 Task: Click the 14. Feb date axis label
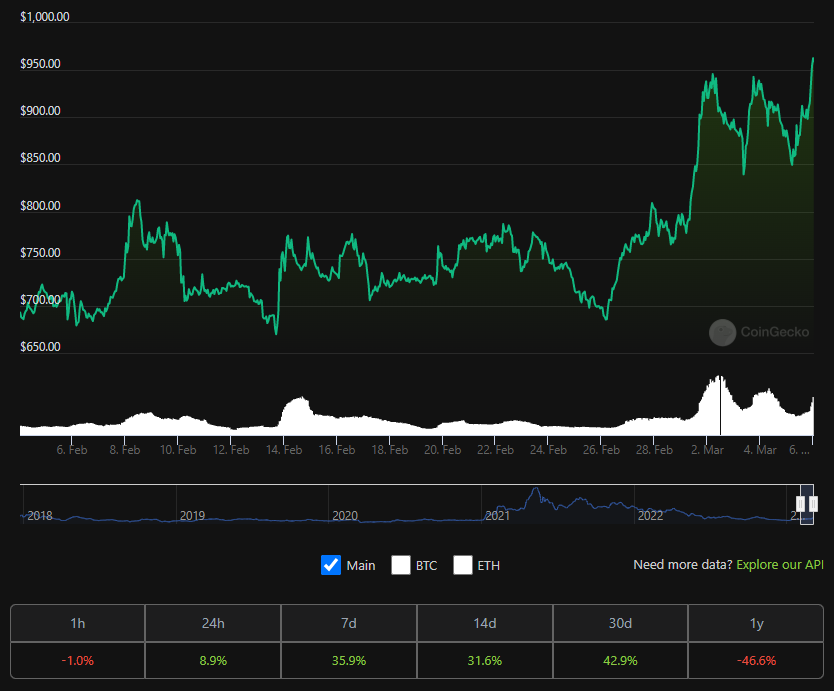click(284, 450)
